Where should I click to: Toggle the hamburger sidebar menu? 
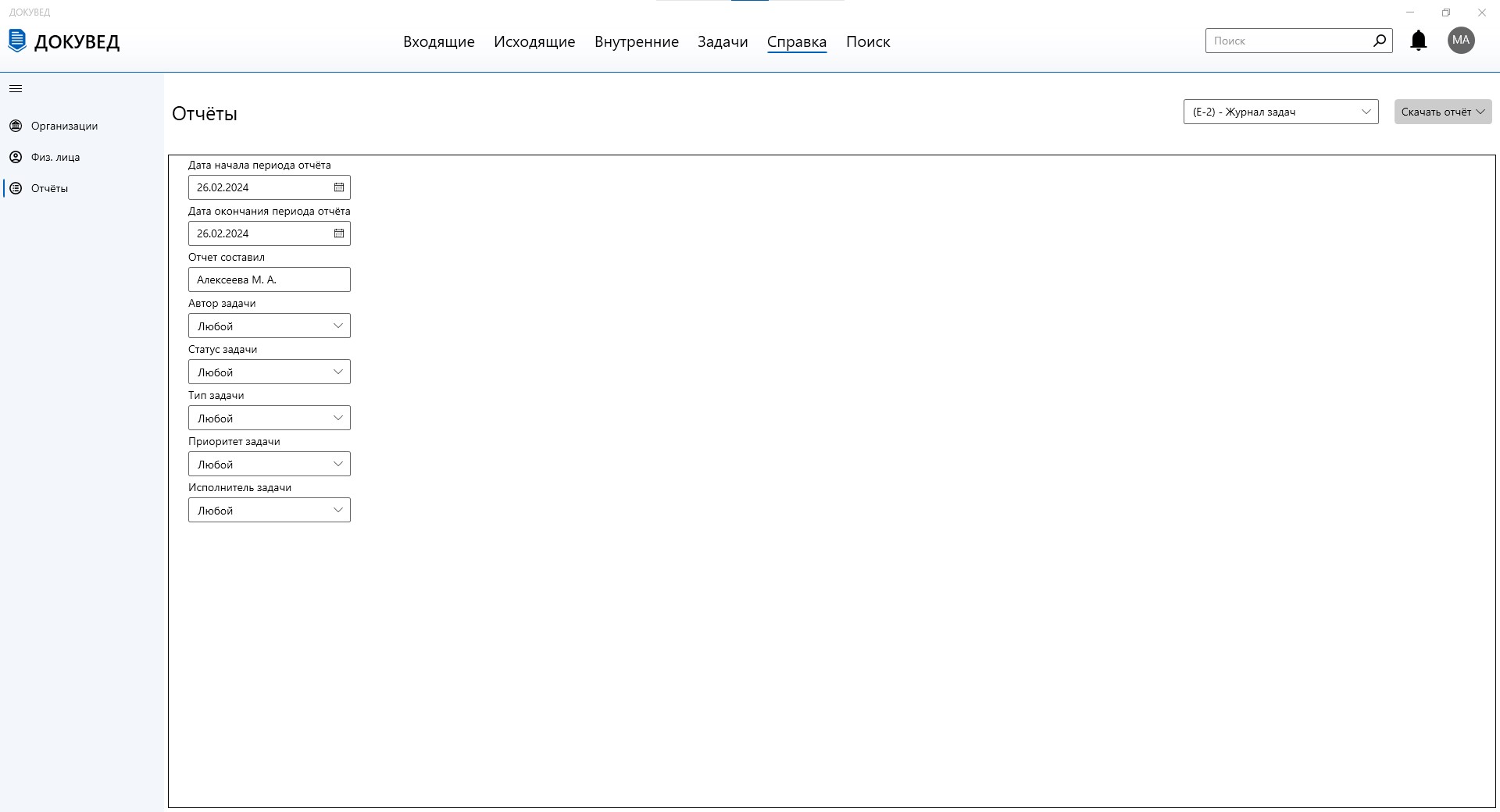tap(16, 89)
